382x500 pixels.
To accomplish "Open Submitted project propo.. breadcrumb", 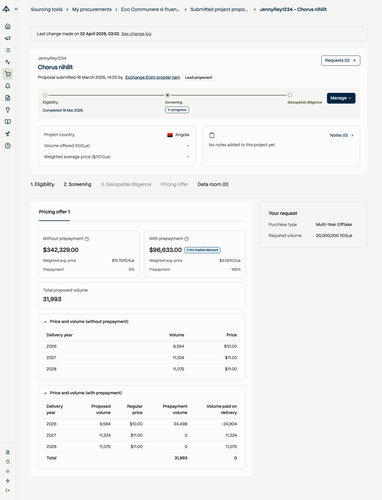I will point(219,9).
